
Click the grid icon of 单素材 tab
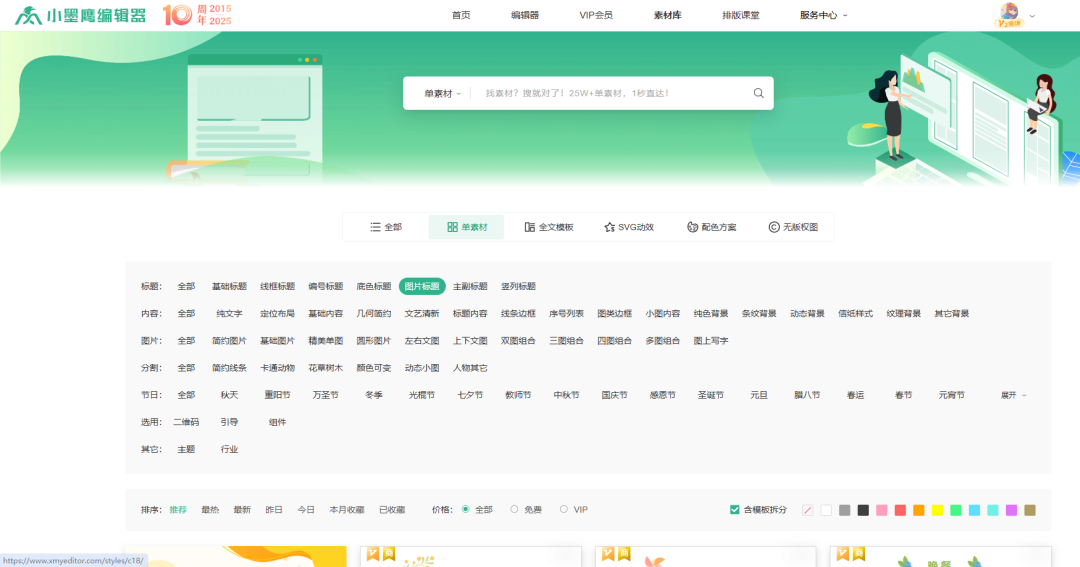pos(453,227)
